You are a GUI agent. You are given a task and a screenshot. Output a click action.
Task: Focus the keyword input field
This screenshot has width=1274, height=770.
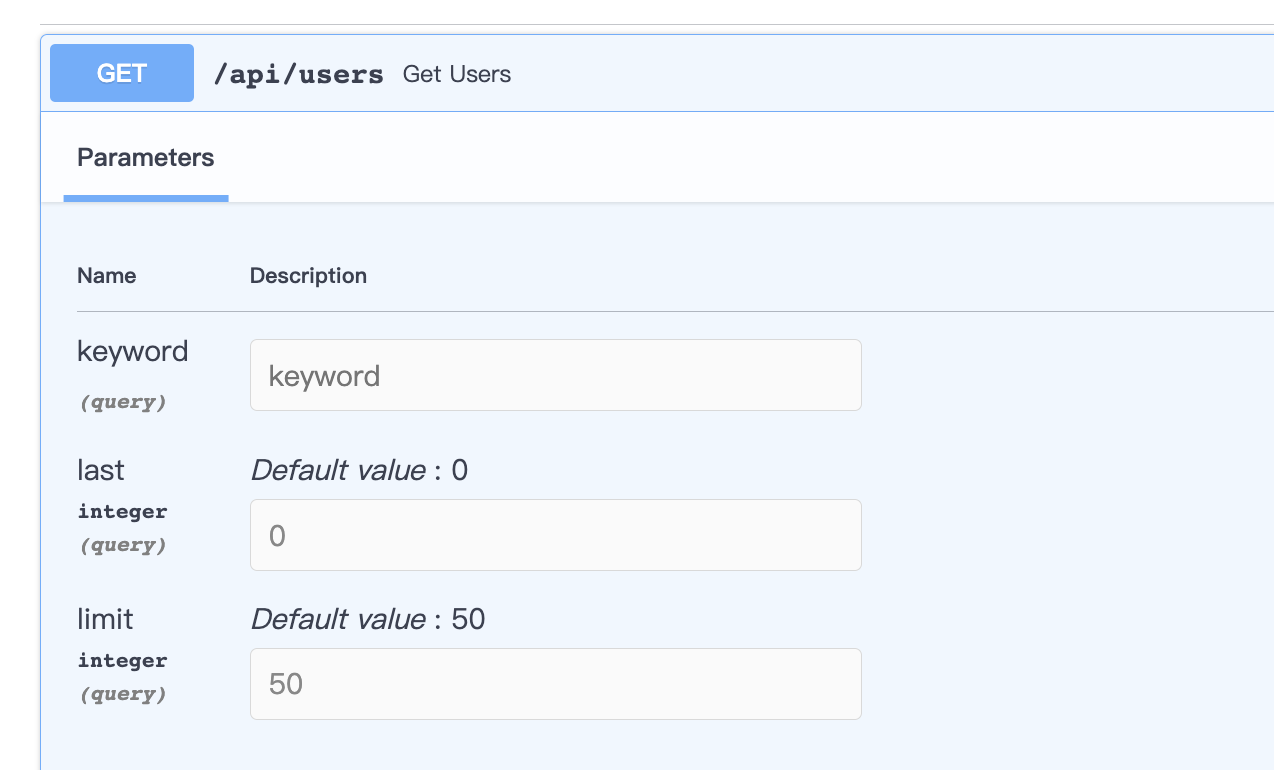click(x=555, y=375)
